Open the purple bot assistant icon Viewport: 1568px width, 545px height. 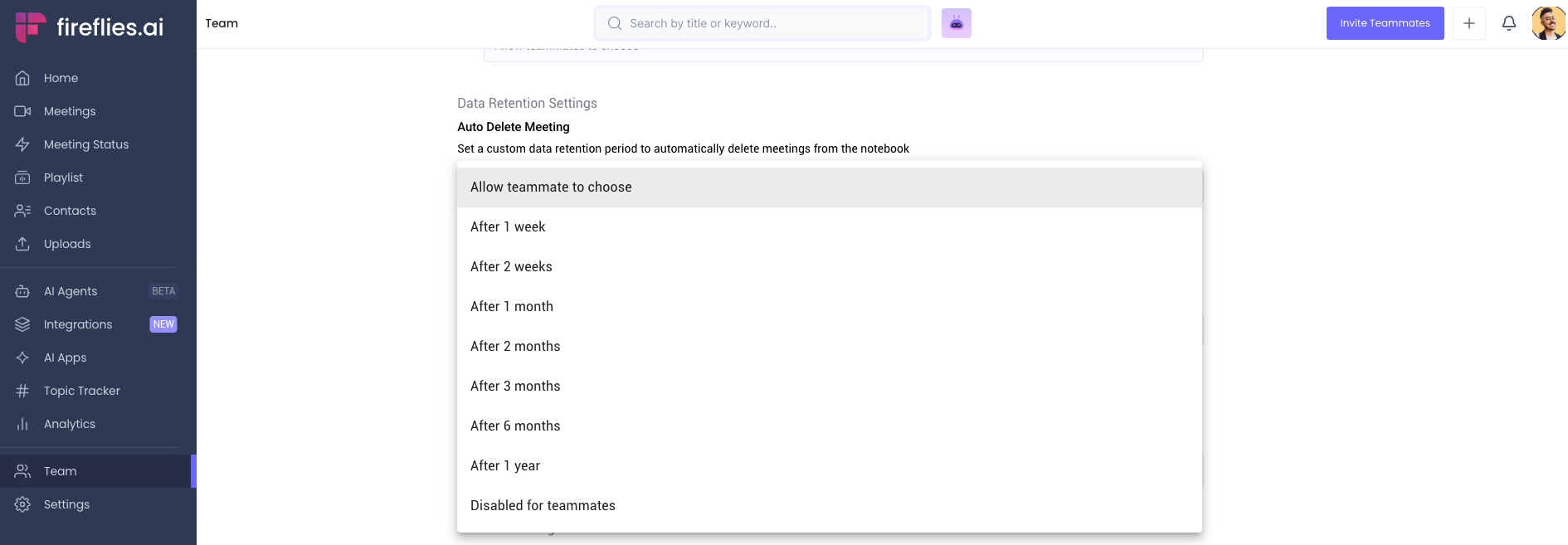(956, 23)
